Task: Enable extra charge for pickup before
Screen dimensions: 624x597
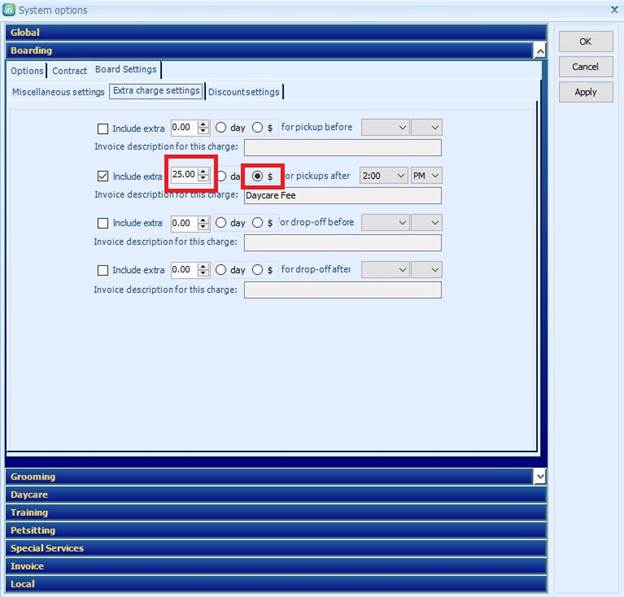Action: point(103,129)
